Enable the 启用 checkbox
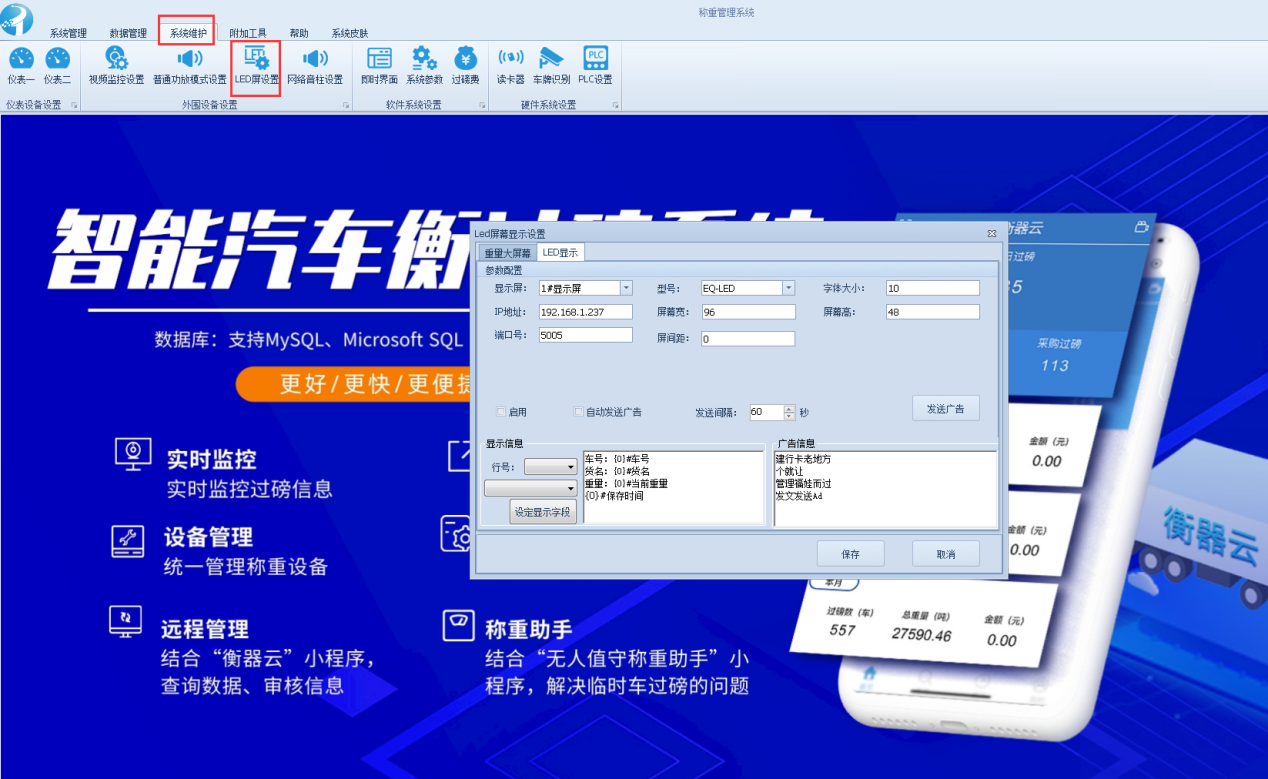Image resolution: width=1268 pixels, height=779 pixels. (x=501, y=412)
